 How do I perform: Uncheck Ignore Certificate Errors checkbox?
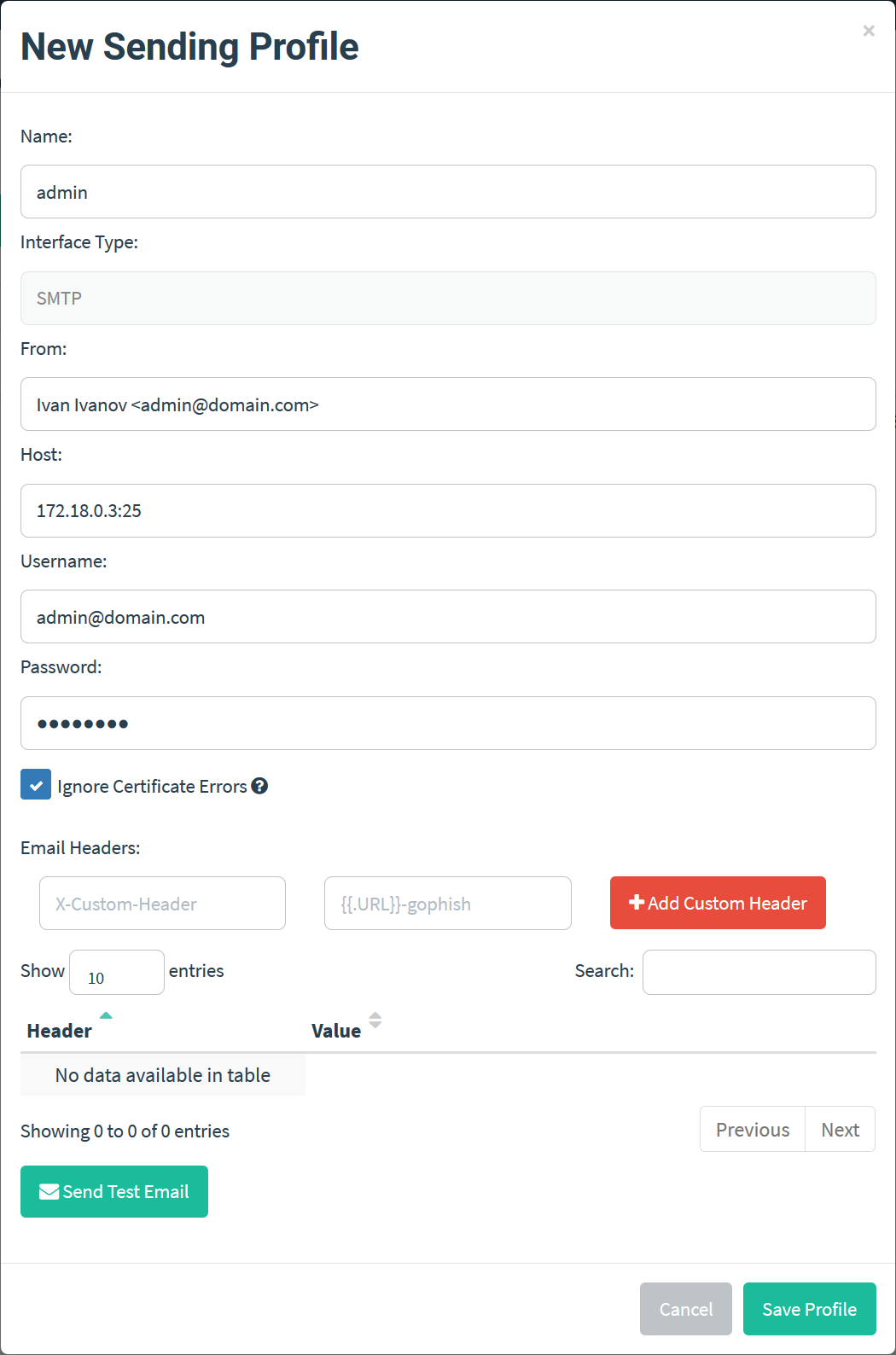pos(36,784)
